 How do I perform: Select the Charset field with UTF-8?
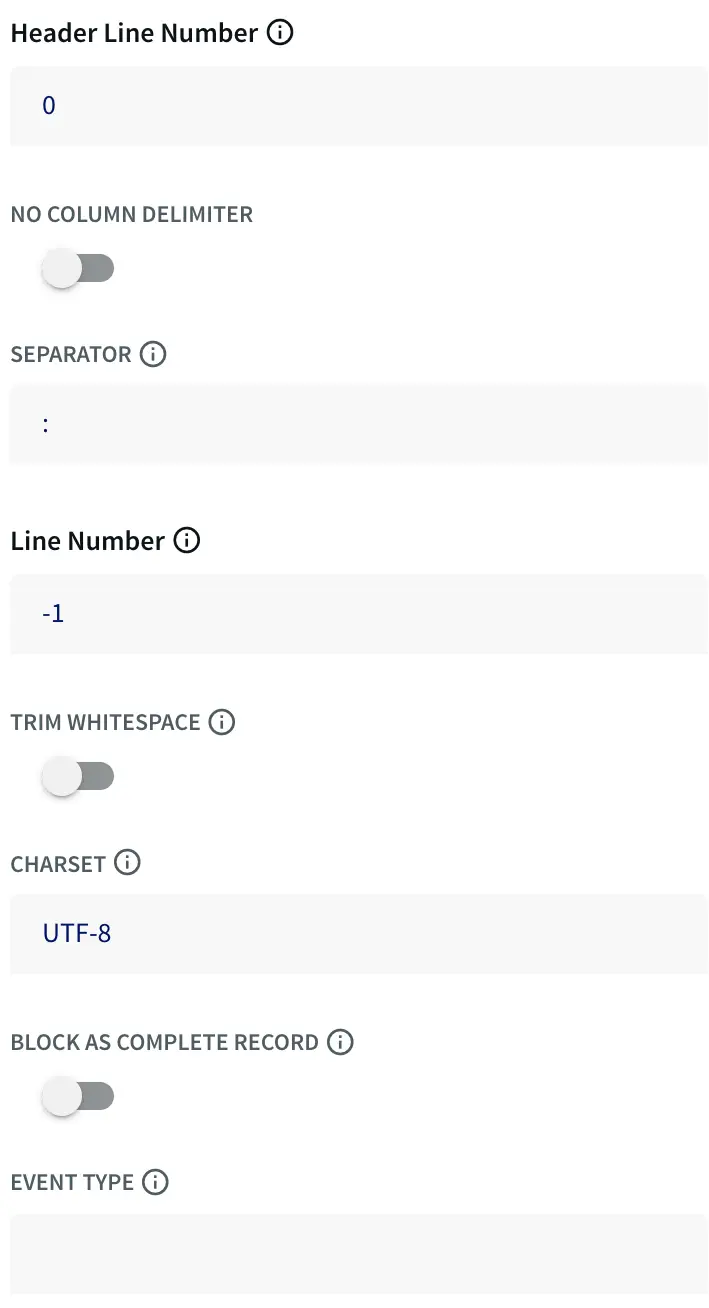coord(358,934)
